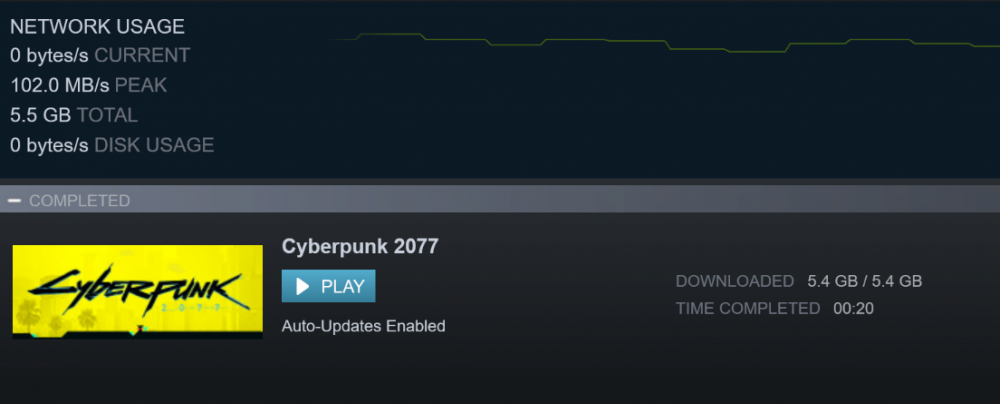
Task: Click the Completed section header label
Action: pyautogui.click(x=80, y=201)
